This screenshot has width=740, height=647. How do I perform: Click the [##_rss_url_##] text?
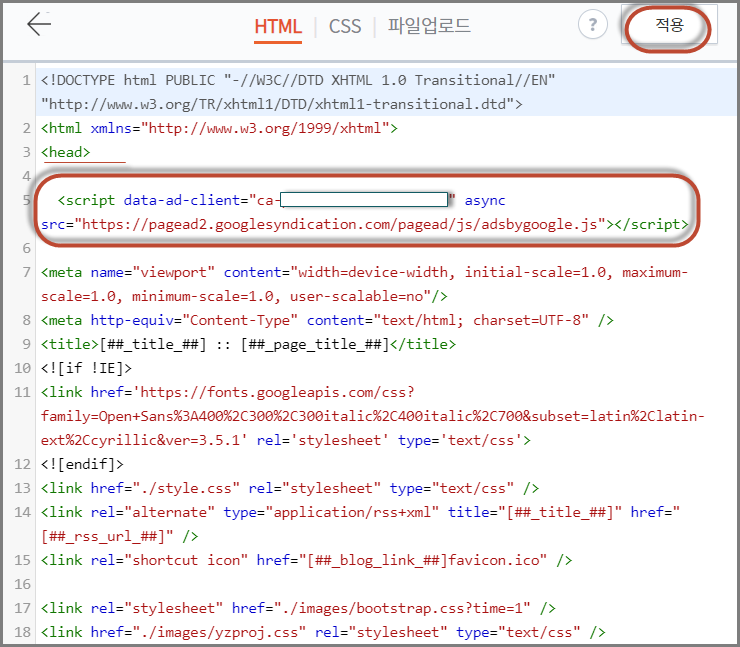click(x=103, y=537)
